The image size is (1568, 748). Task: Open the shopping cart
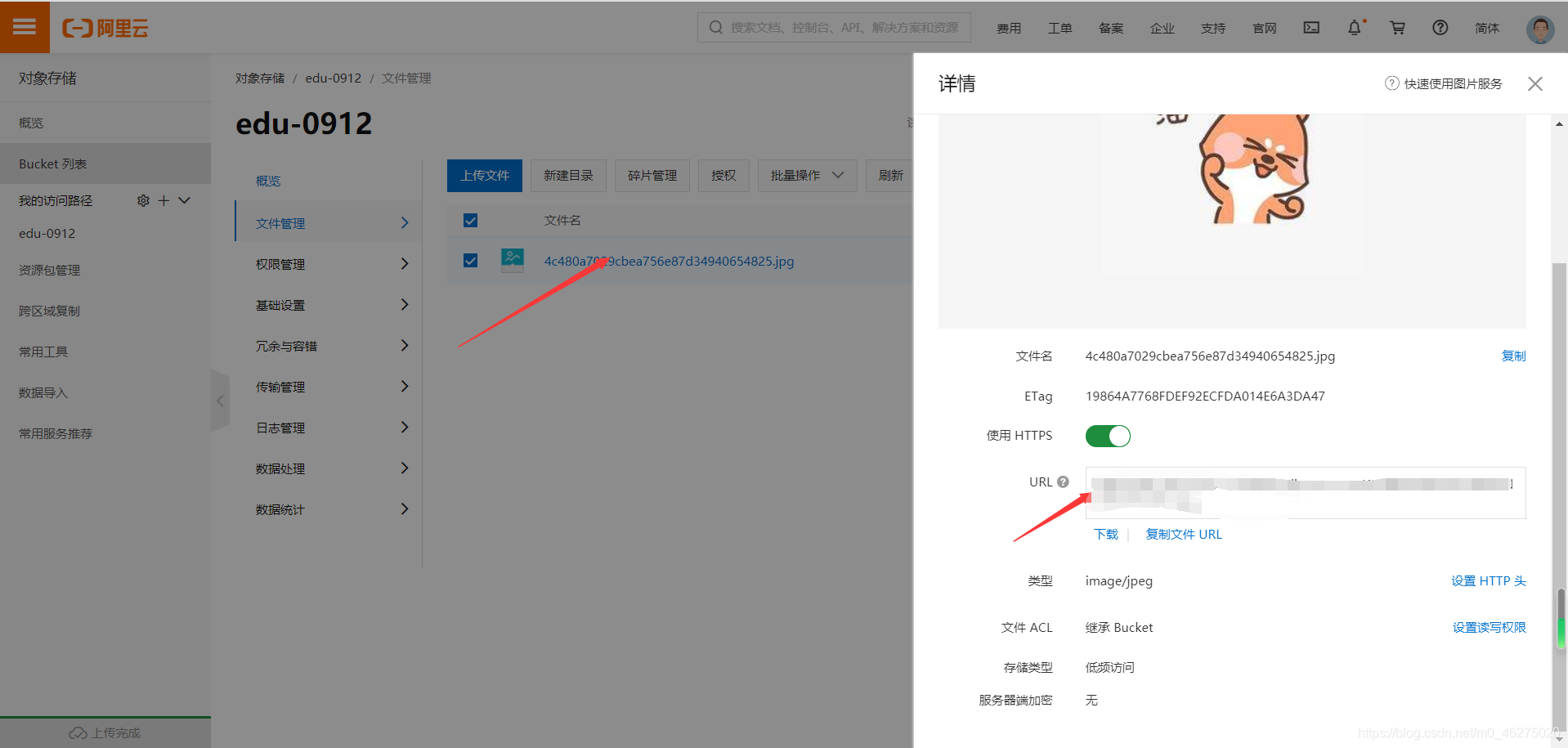click(1397, 27)
